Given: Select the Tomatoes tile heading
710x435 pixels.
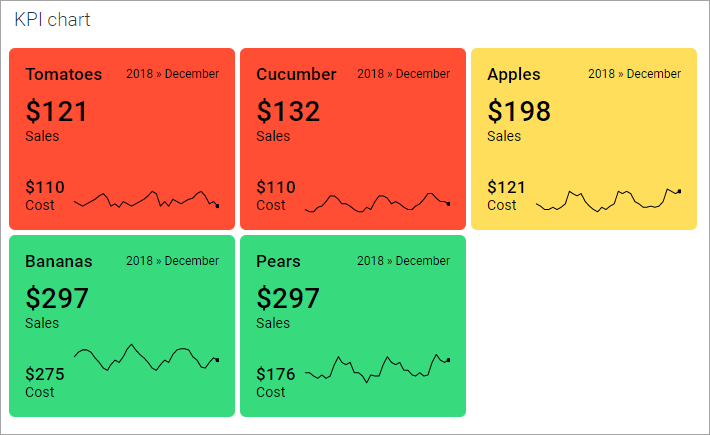Looking at the screenshot, I should point(64,74).
